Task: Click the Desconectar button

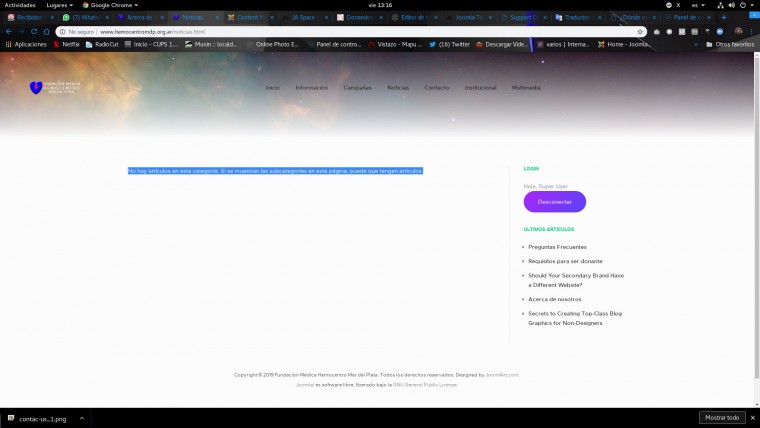Action: click(554, 202)
